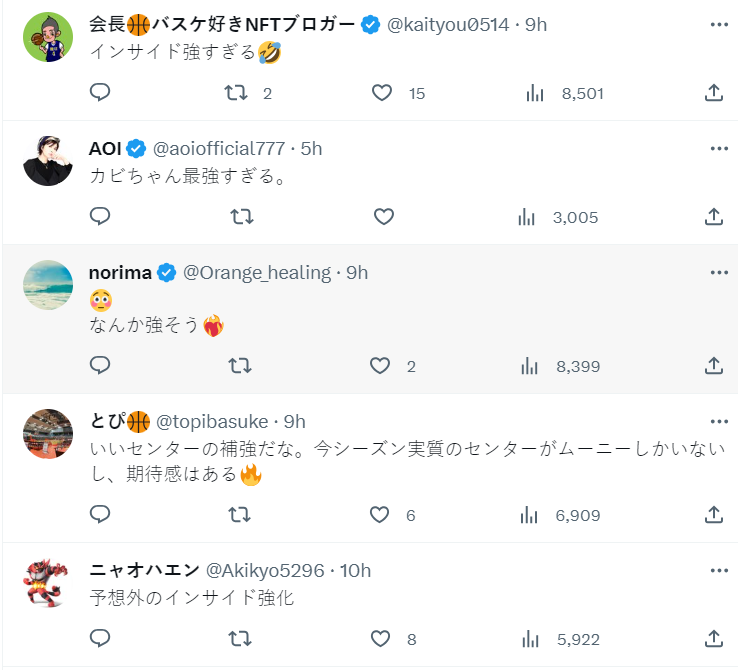Retweet the kaityou0514 post
Screen dimensions: 738x670
point(236,93)
